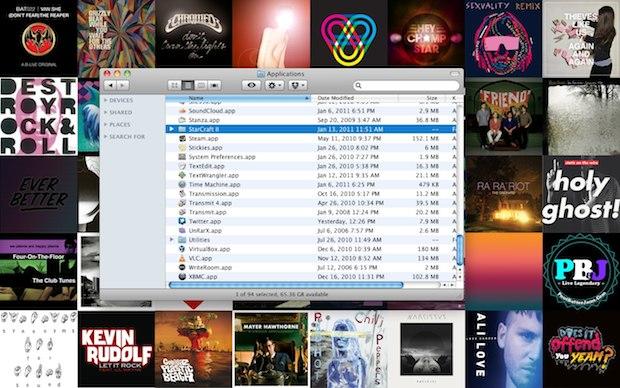Switch Finder to list view

[x=188, y=85]
